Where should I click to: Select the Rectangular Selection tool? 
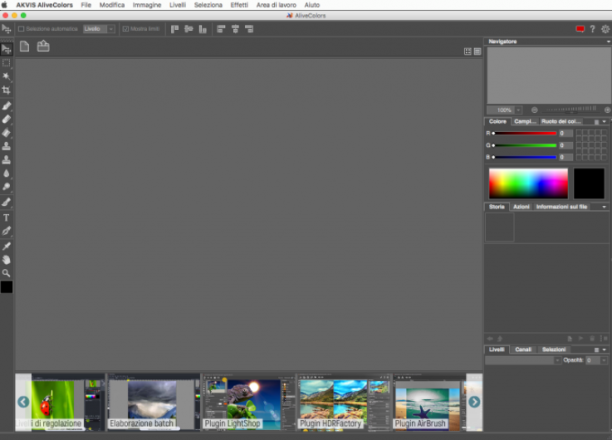pyautogui.click(x=6, y=63)
